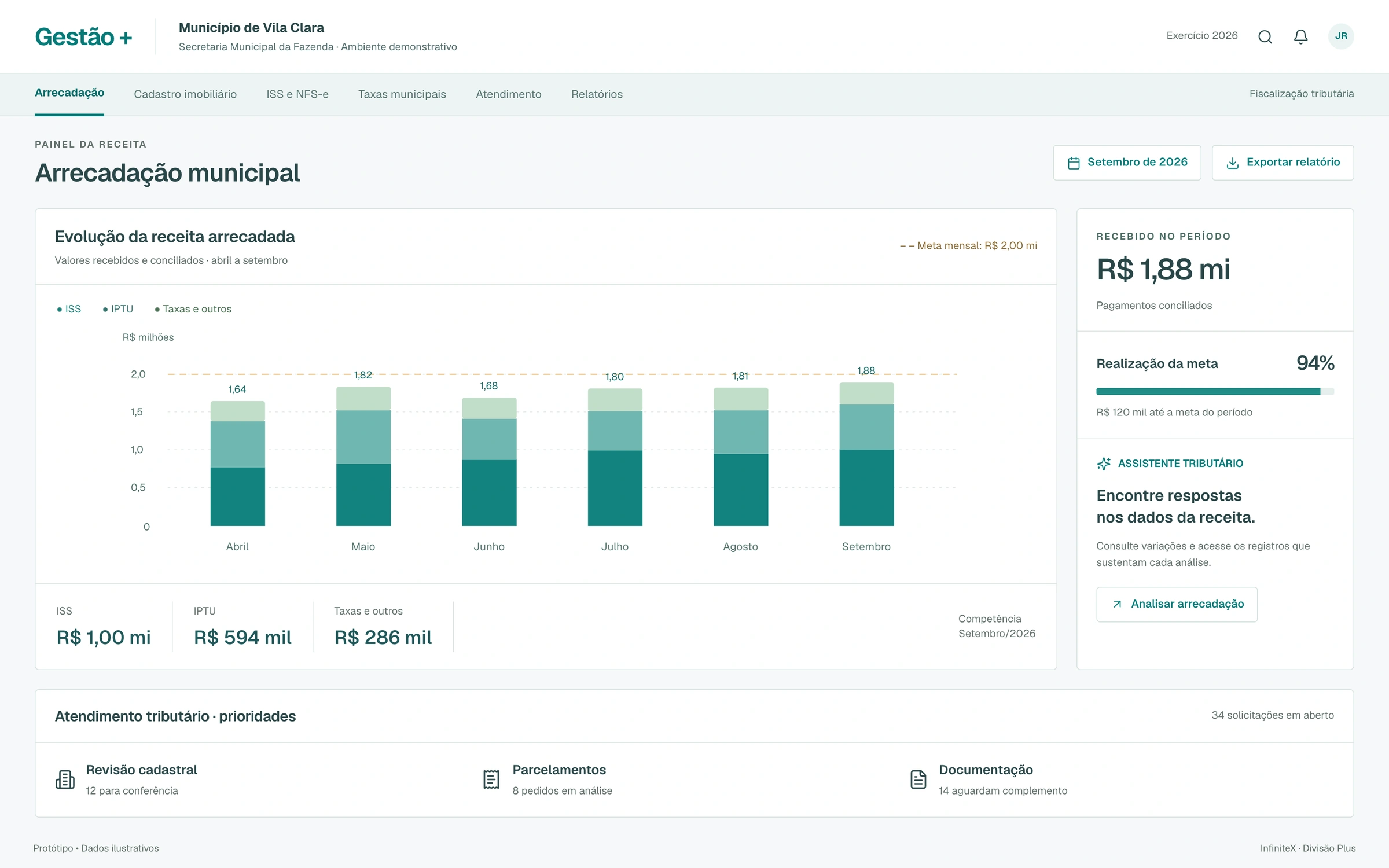Click Taxas e outros total R$ 286 mil
Screen dimensions: 1389x868
click(383, 638)
